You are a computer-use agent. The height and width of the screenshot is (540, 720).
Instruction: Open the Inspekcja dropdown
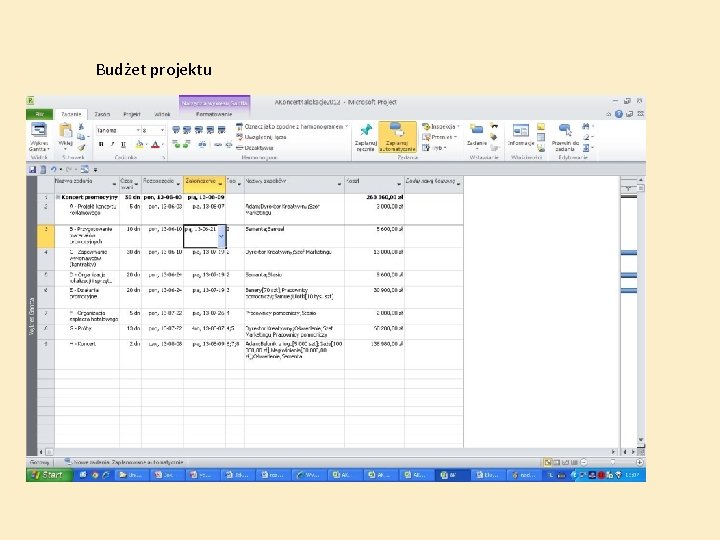(x=440, y=126)
